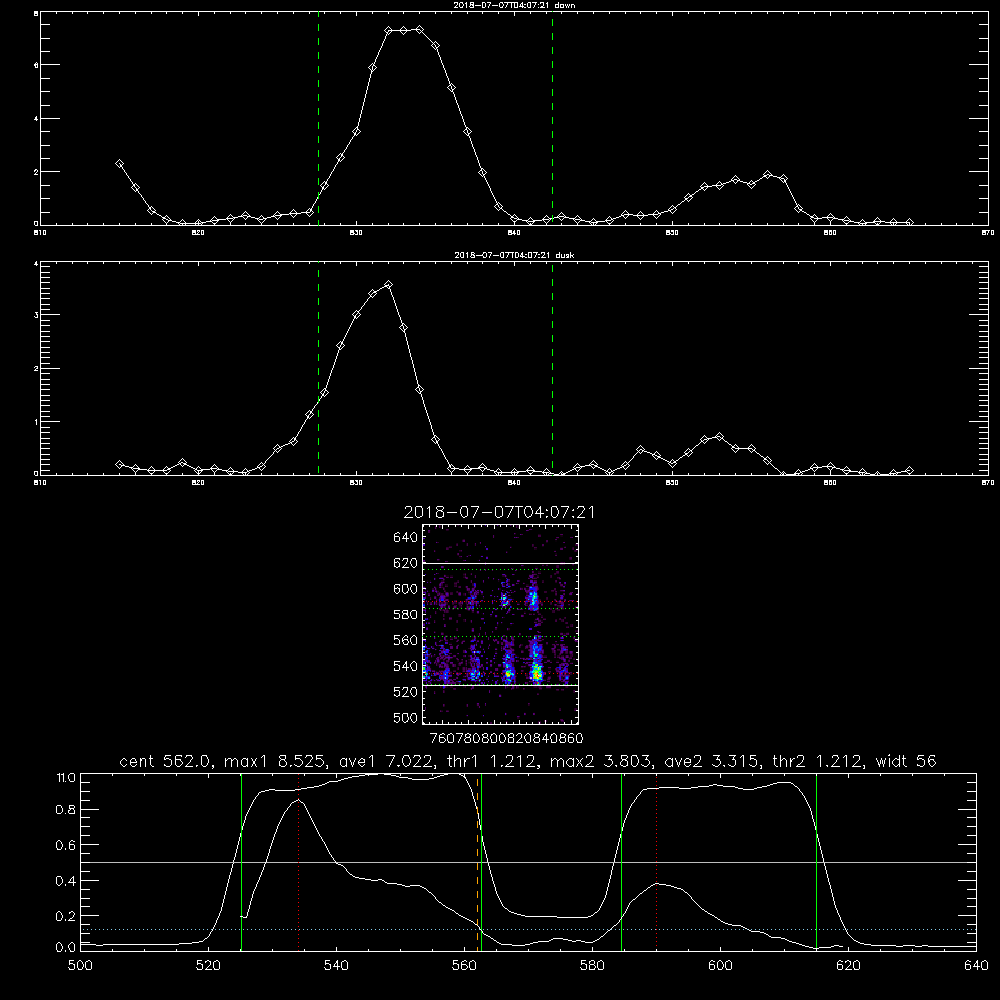Click the red dotted line near 590 in bottom plot
The width and height of the screenshot is (1000, 1000).
656,862
